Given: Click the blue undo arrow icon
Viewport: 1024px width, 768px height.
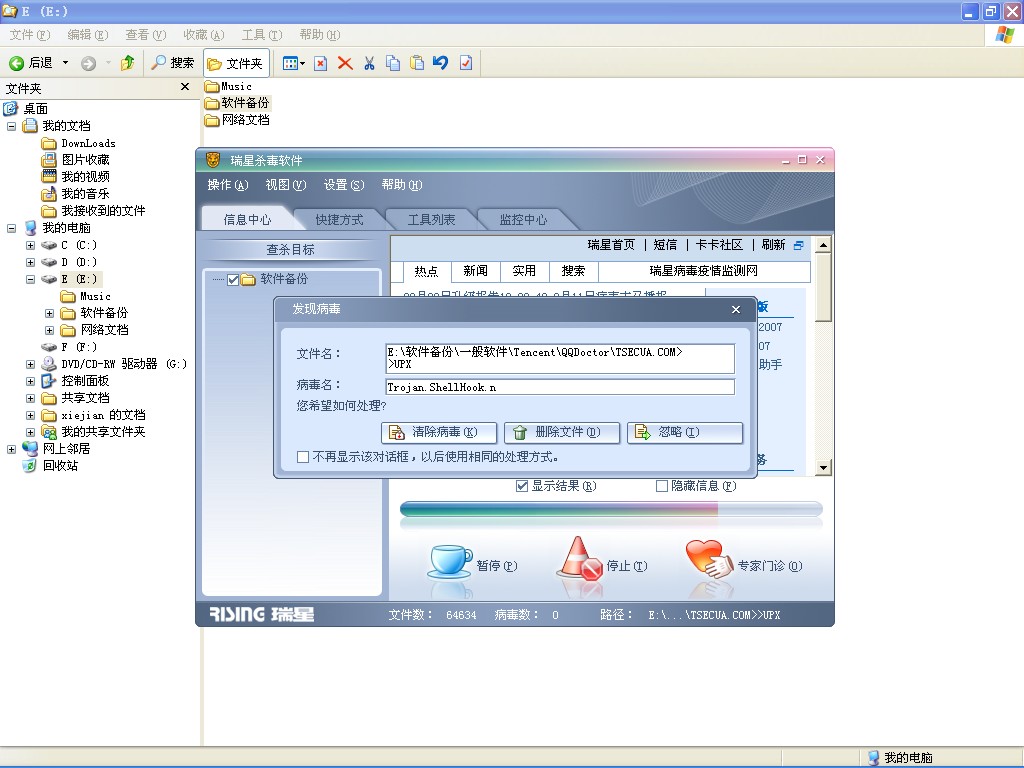Looking at the screenshot, I should point(441,63).
